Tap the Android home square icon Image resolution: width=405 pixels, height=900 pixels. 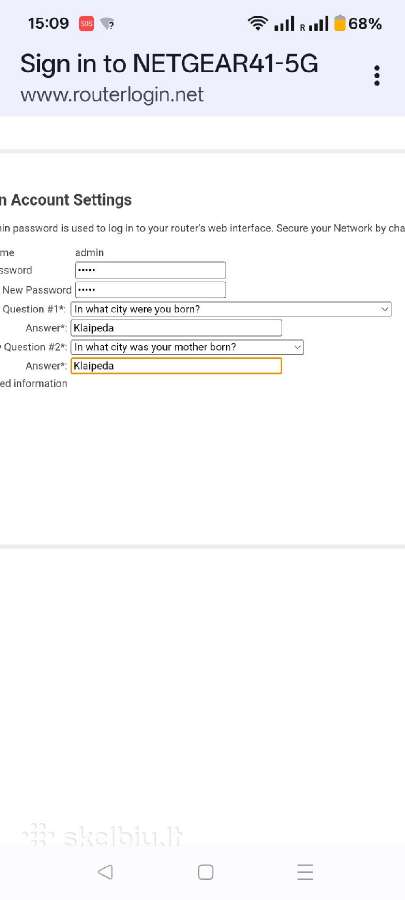[205, 872]
